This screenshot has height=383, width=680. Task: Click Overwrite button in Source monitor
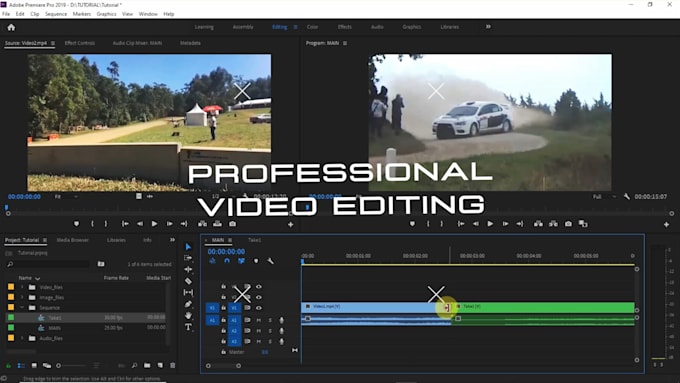click(217, 224)
